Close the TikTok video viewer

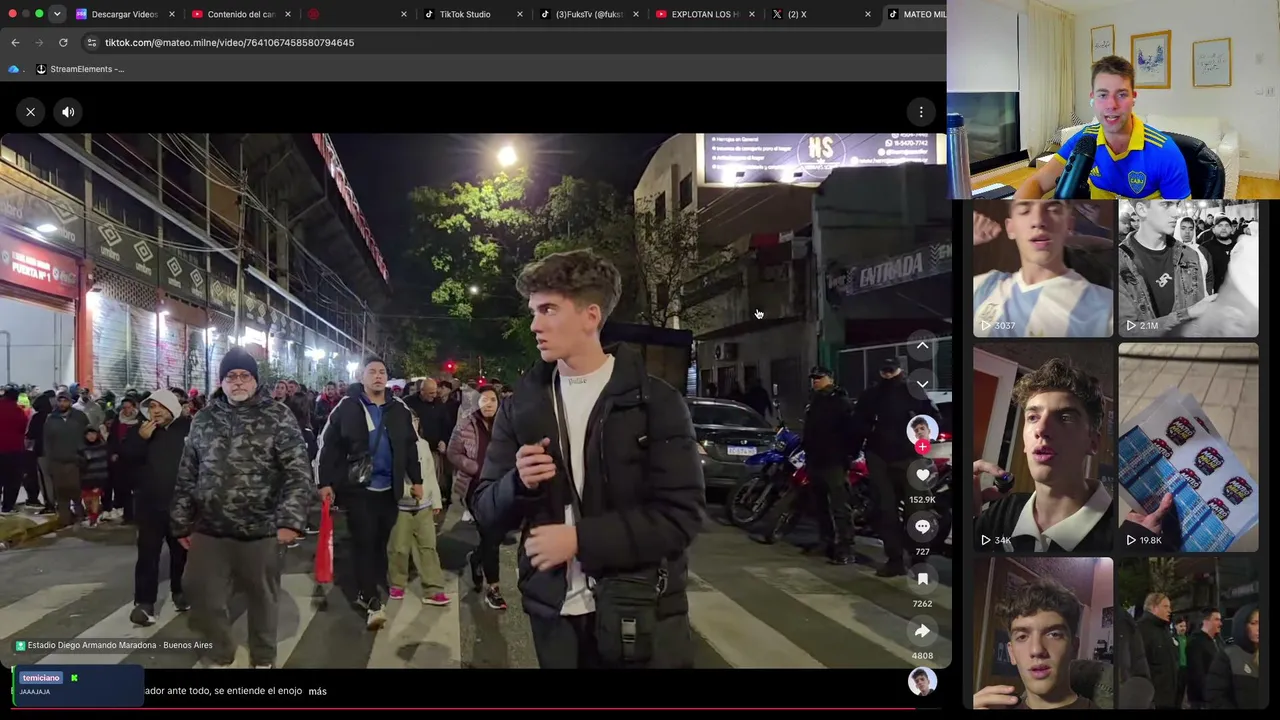(x=30, y=112)
